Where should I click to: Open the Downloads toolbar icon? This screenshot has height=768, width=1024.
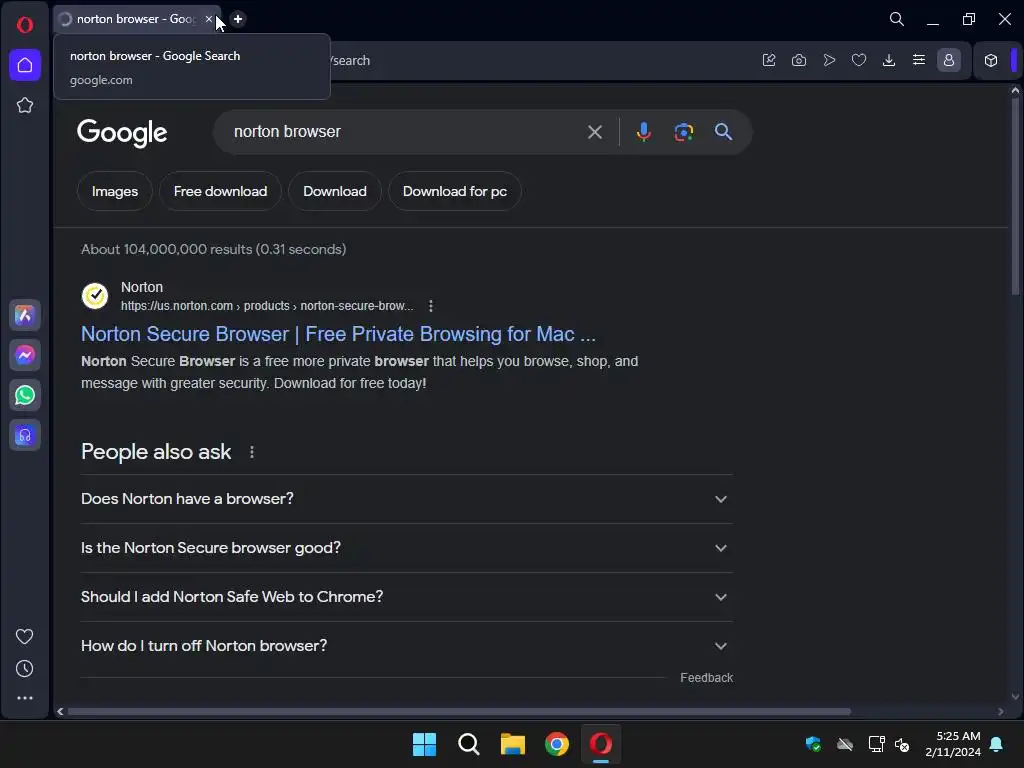pos(889,60)
